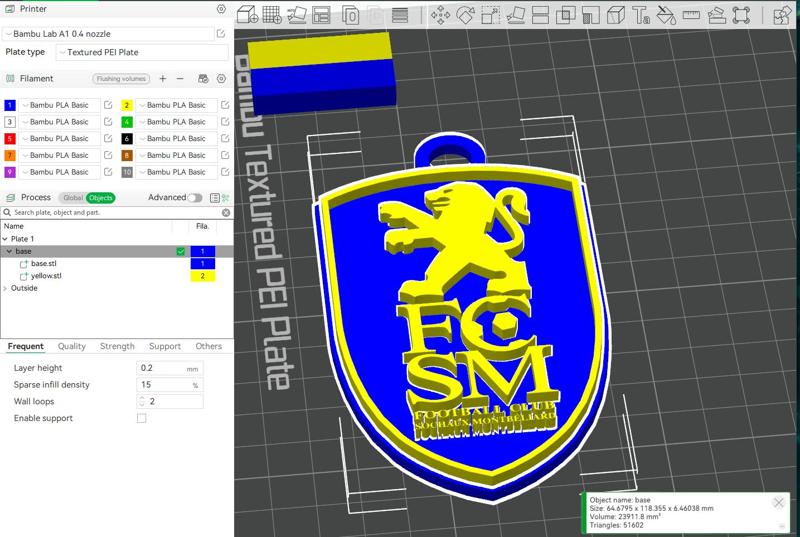Toggle the green checkbox on base row
This screenshot has width=800, height=537.
(x=180, y=251)
